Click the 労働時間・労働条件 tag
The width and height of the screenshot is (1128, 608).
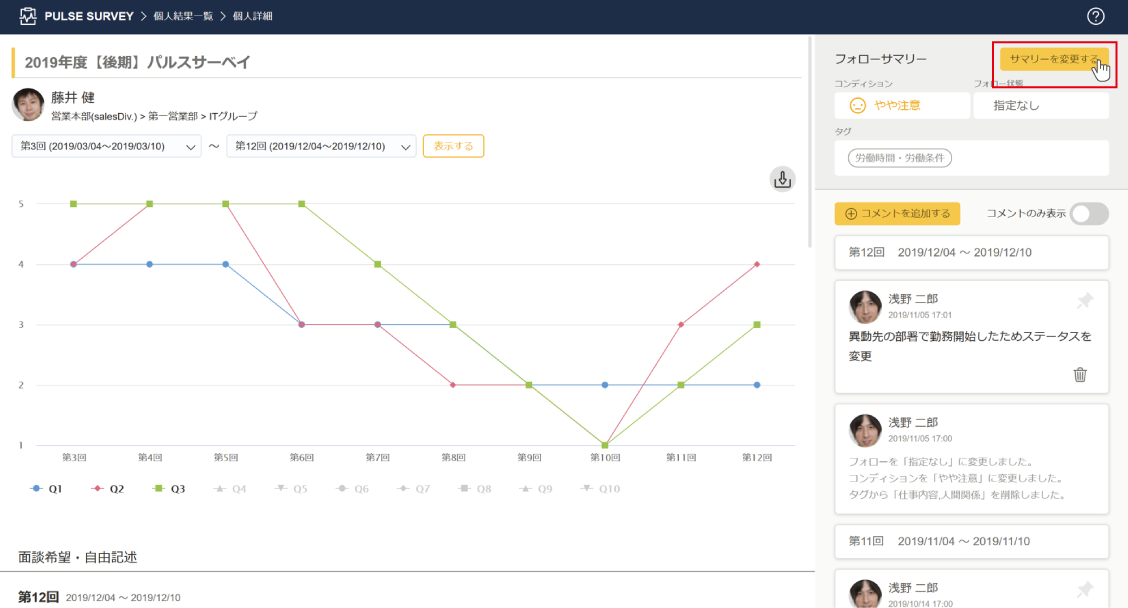tap(900, 158)
